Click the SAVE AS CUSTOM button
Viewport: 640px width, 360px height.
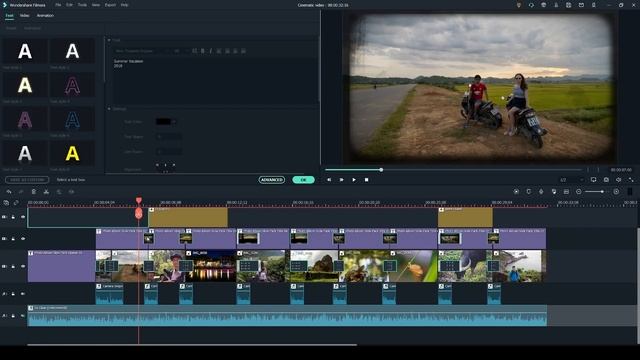[27, 180]
